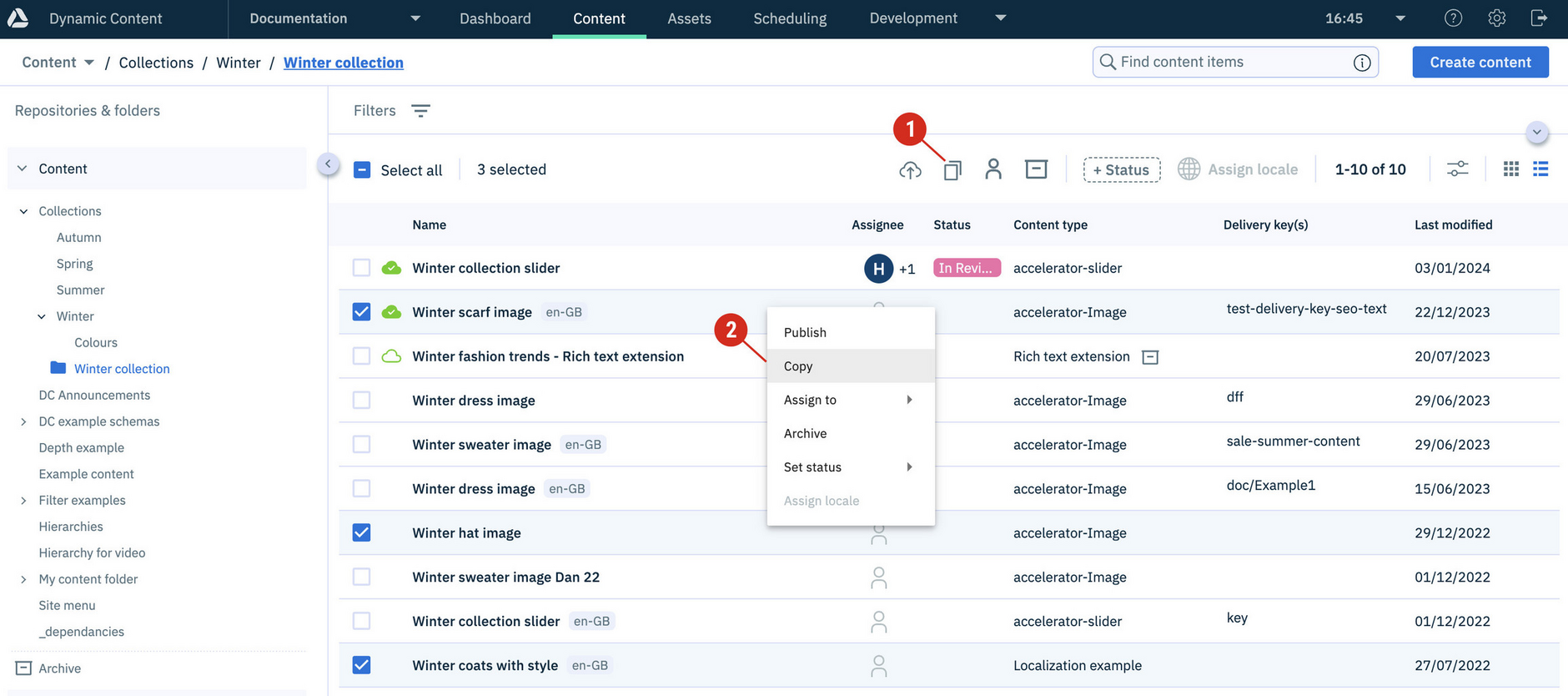Screen dimensions: 1568x696
Task: Collapse the Collections tree folder
Action: tap(23, 212)
